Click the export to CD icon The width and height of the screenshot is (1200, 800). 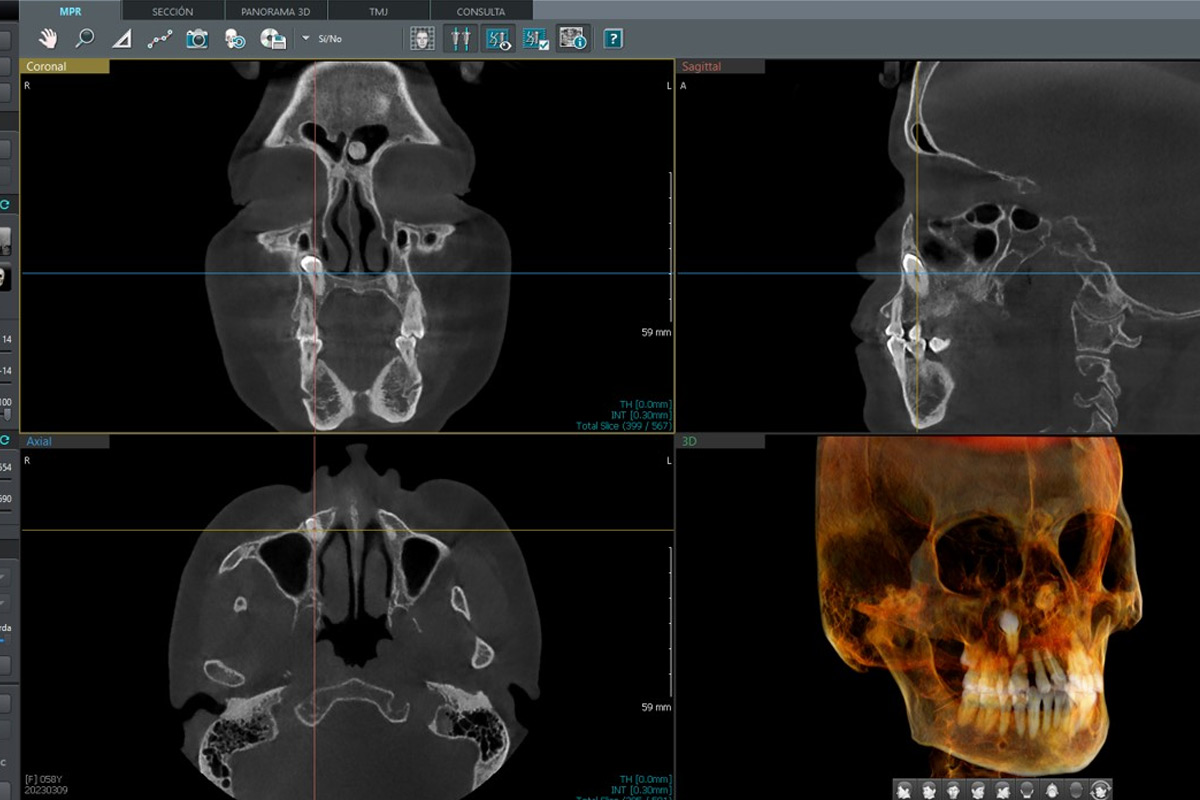point(272,39)
